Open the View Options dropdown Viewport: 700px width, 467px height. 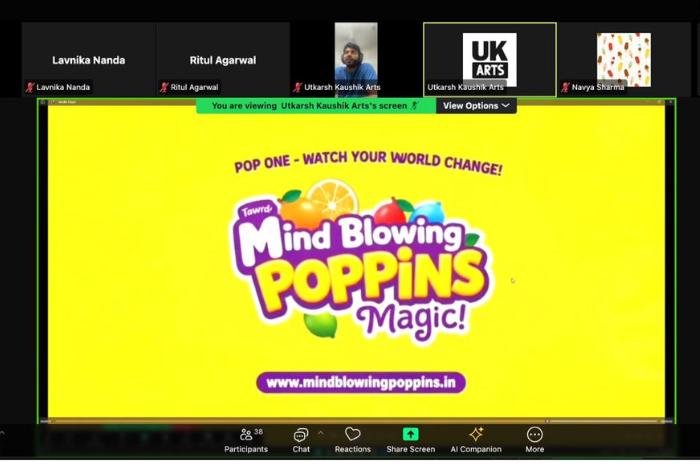[x=476, y=106]
